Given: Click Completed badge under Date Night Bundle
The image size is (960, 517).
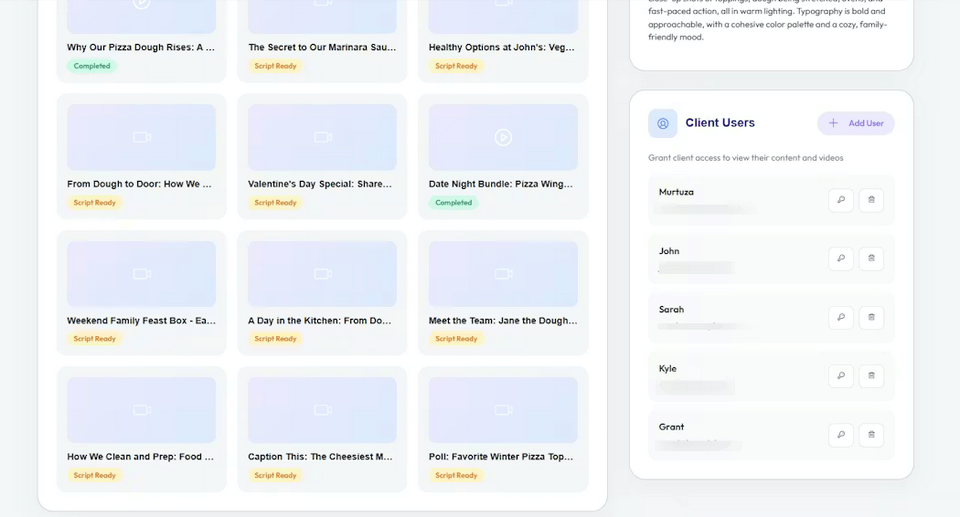Looking at the screenshot, I should click(454, 203).
